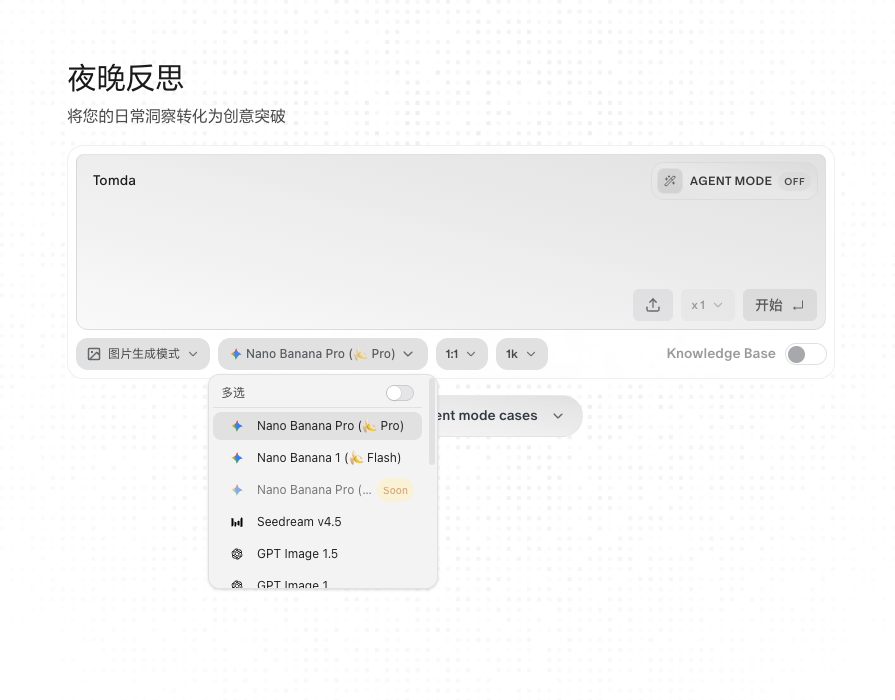
Task: Select Nano Banana 1 (Flash) model
Action: coord(328,458)
